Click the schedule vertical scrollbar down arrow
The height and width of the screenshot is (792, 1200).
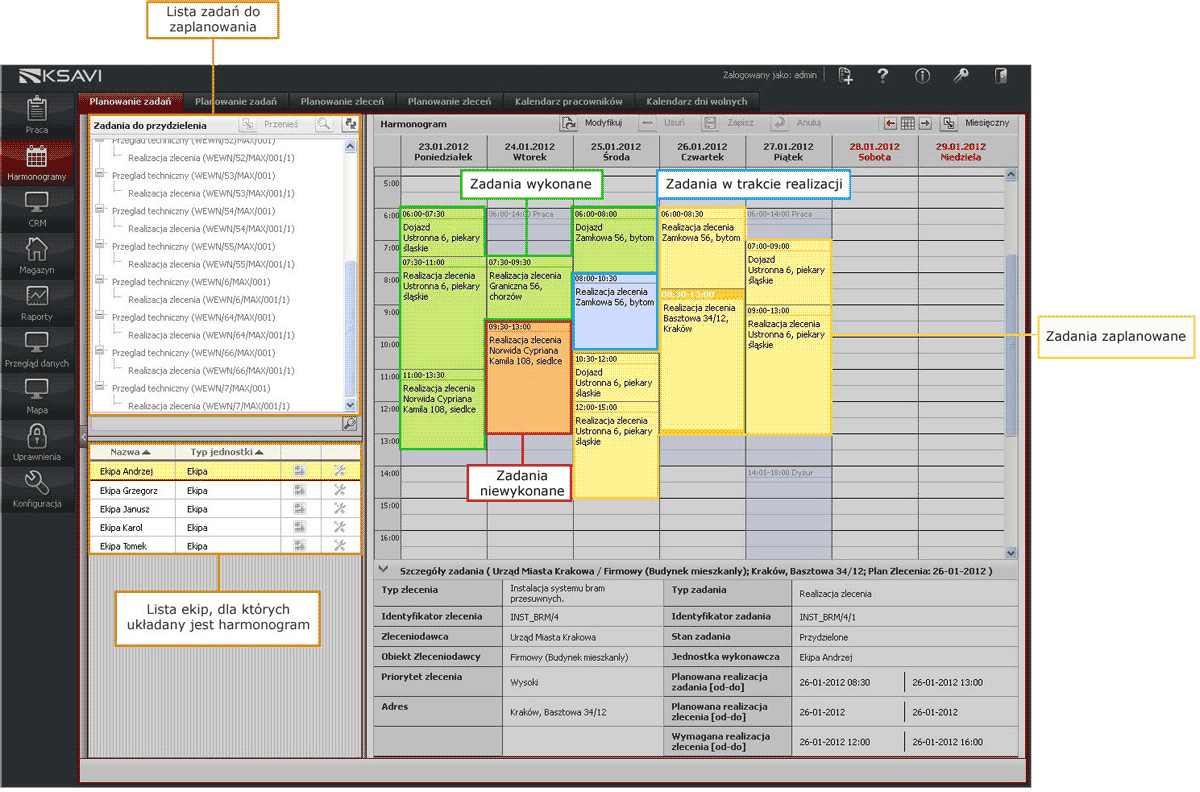(x=1010, y=552)
